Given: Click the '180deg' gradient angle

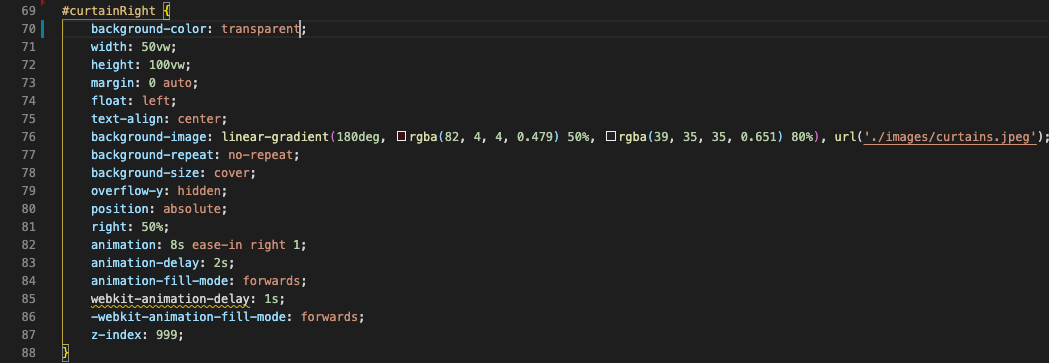Looking at the screenshot, I should [x=358, y=137].
